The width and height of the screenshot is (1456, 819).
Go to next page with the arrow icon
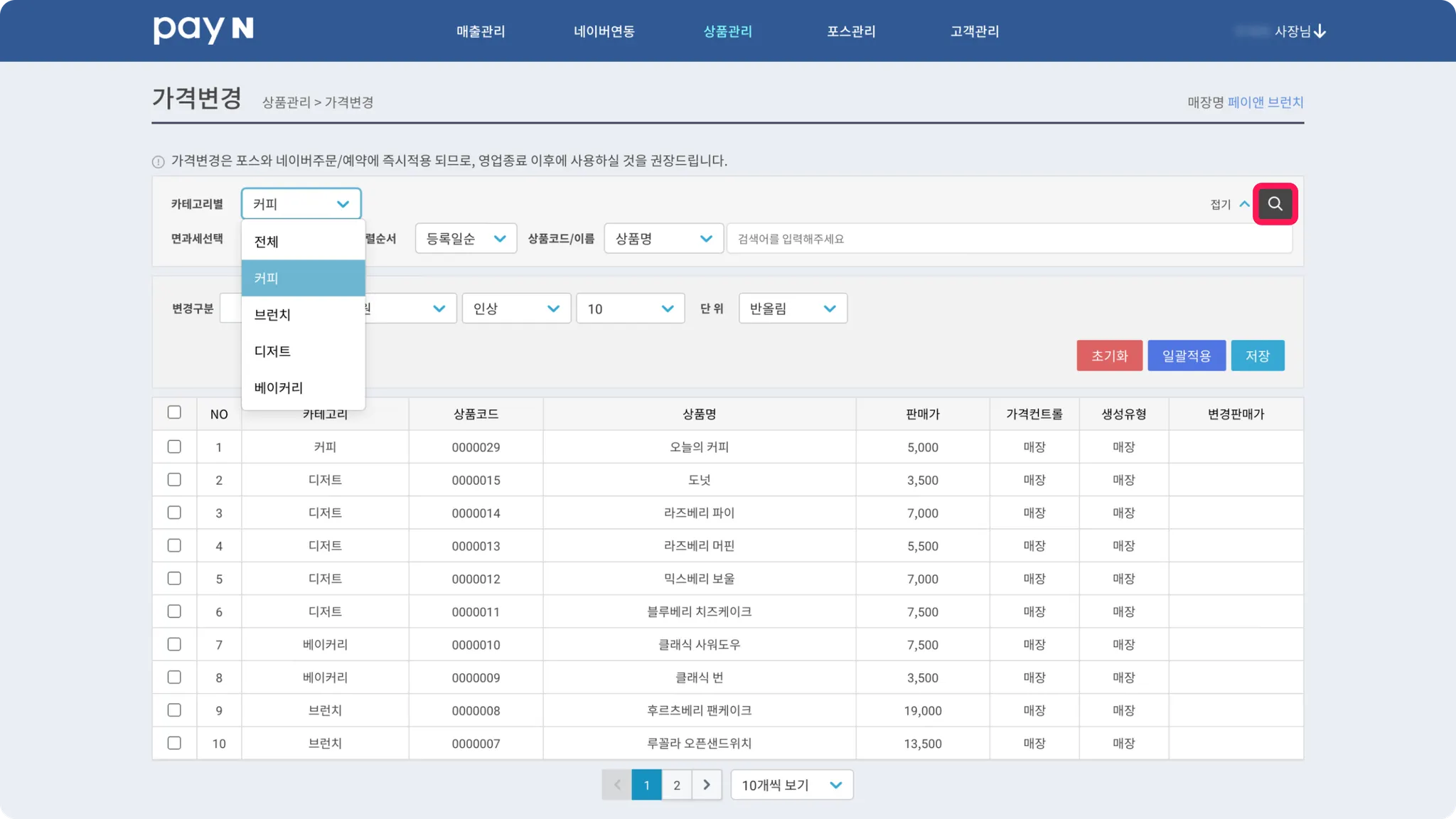pyautogui.click(x=706, y=785)
